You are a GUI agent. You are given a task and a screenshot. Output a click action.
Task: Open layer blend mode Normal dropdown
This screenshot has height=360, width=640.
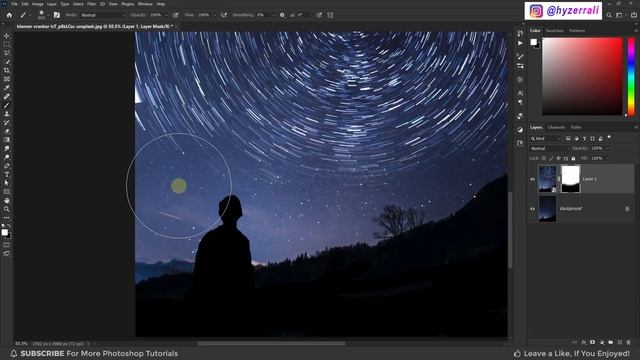(549, 149)
